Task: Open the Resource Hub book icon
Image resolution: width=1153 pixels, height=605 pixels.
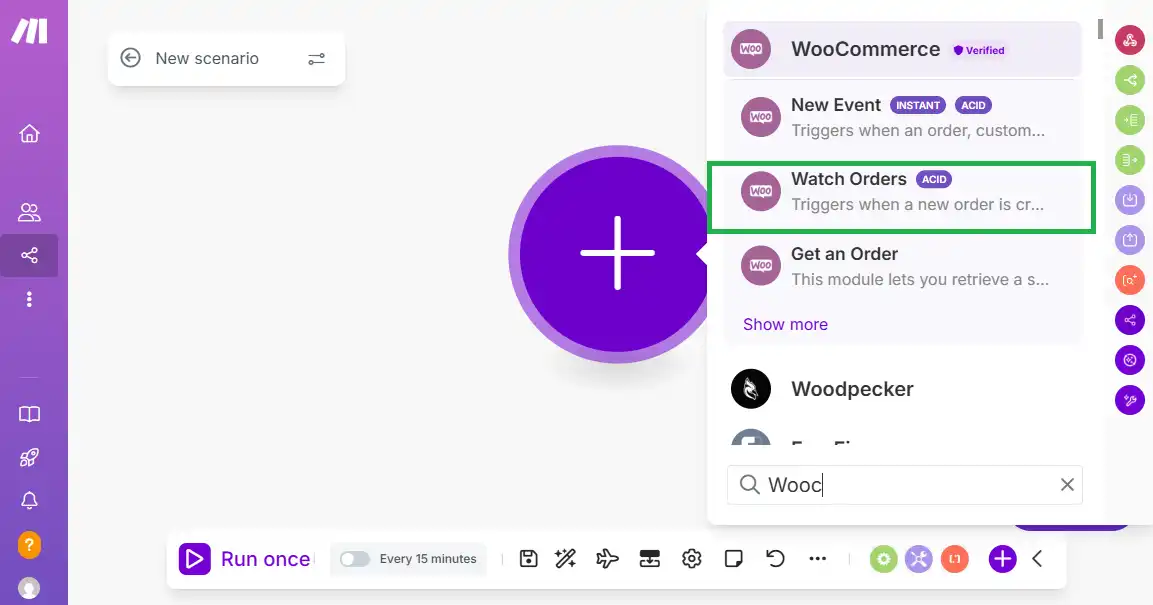Action: (29, 414)
